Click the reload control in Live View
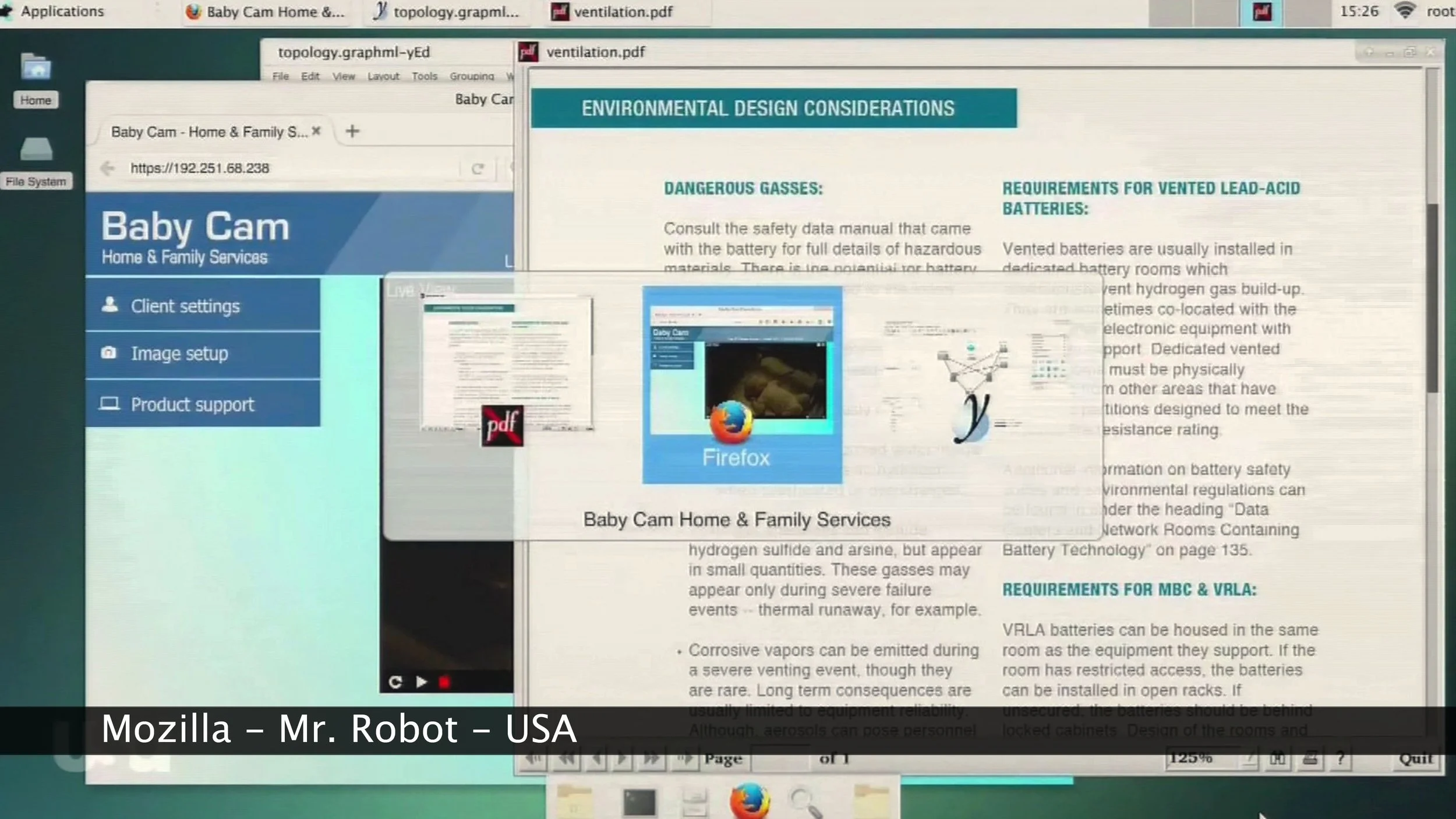The width and height of the screenshot is (1456, 819). point(396,683)
